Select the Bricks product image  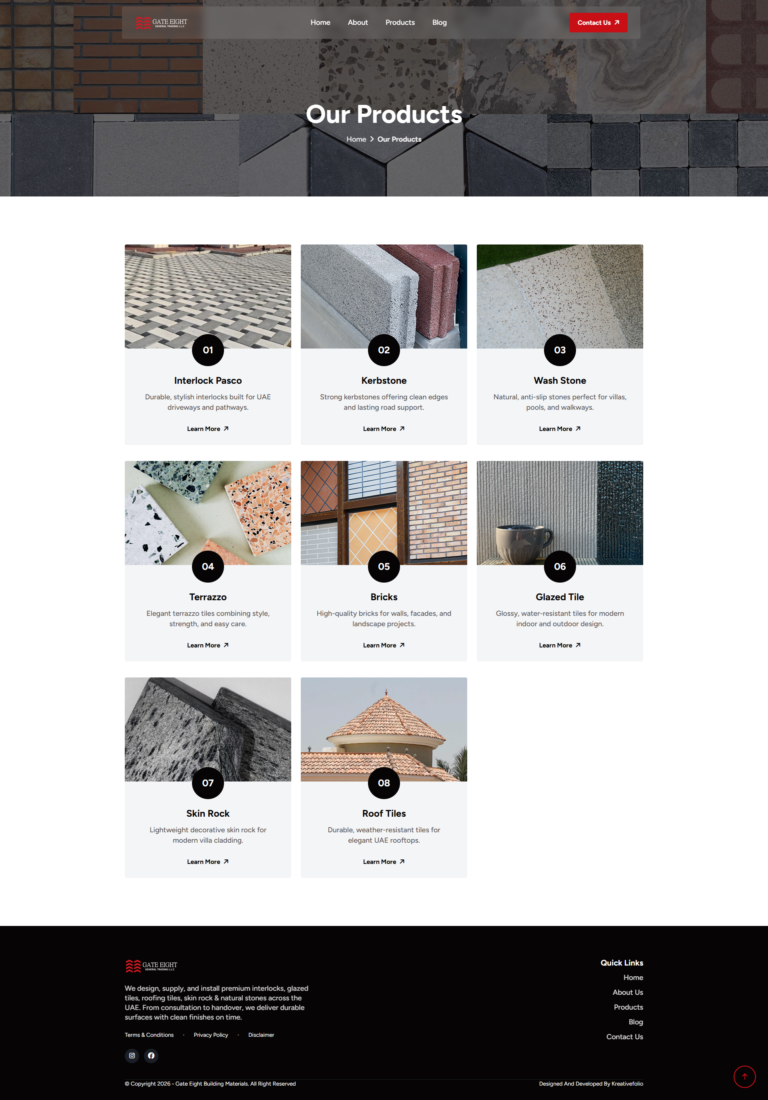[x=384, y=513]
